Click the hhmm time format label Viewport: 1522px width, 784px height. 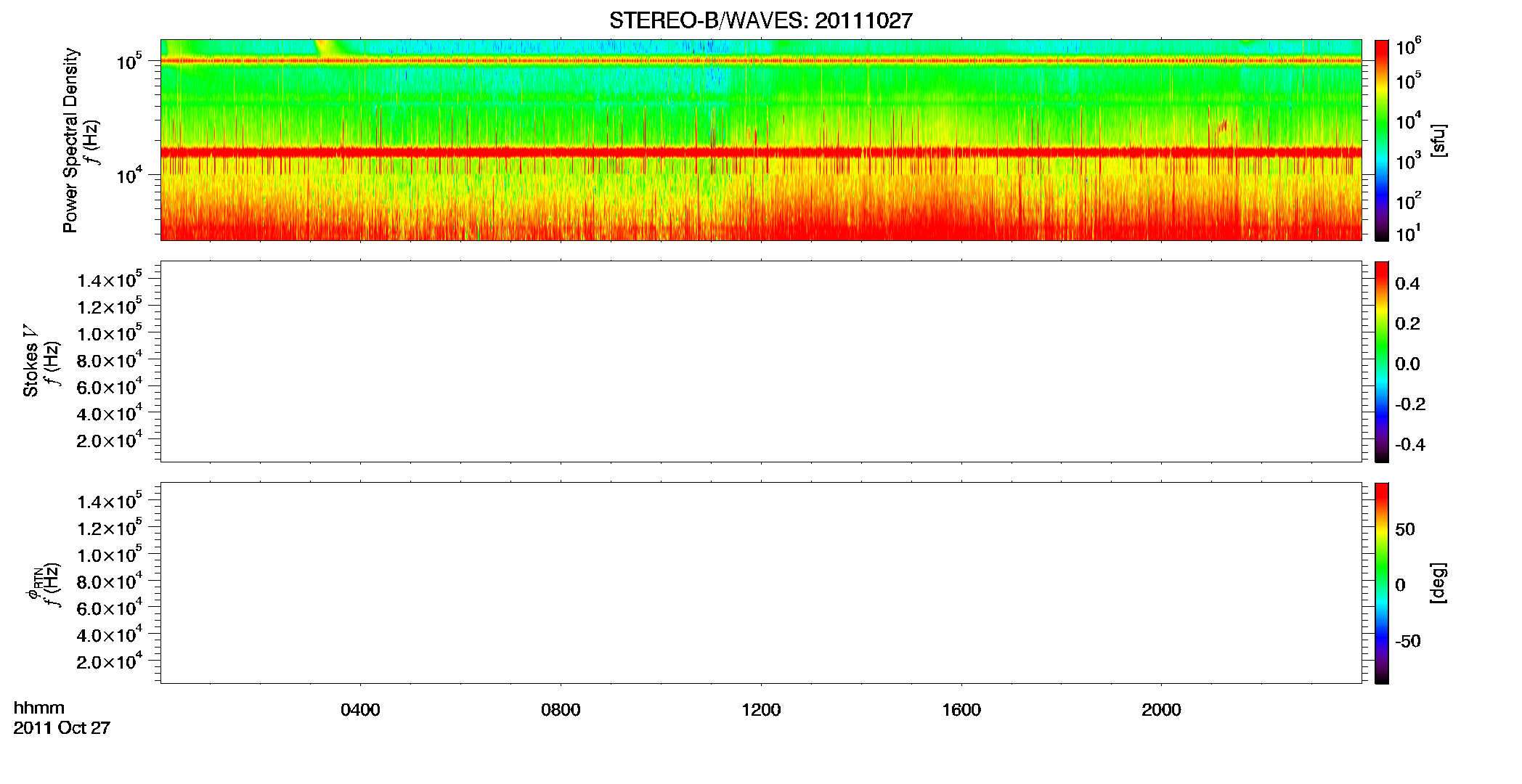(x=39, y=708)
